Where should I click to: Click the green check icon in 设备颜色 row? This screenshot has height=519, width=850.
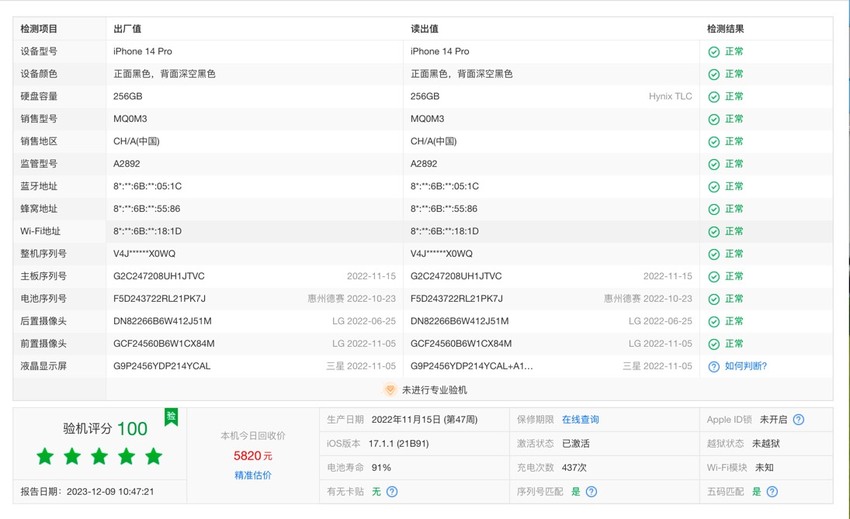pyautogui.click(x=714, y=74)
